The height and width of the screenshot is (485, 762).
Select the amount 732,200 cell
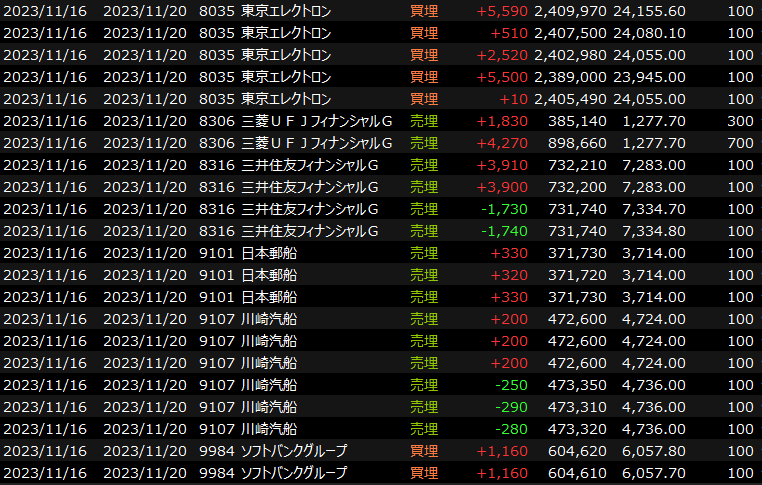[x=577, y=187]
